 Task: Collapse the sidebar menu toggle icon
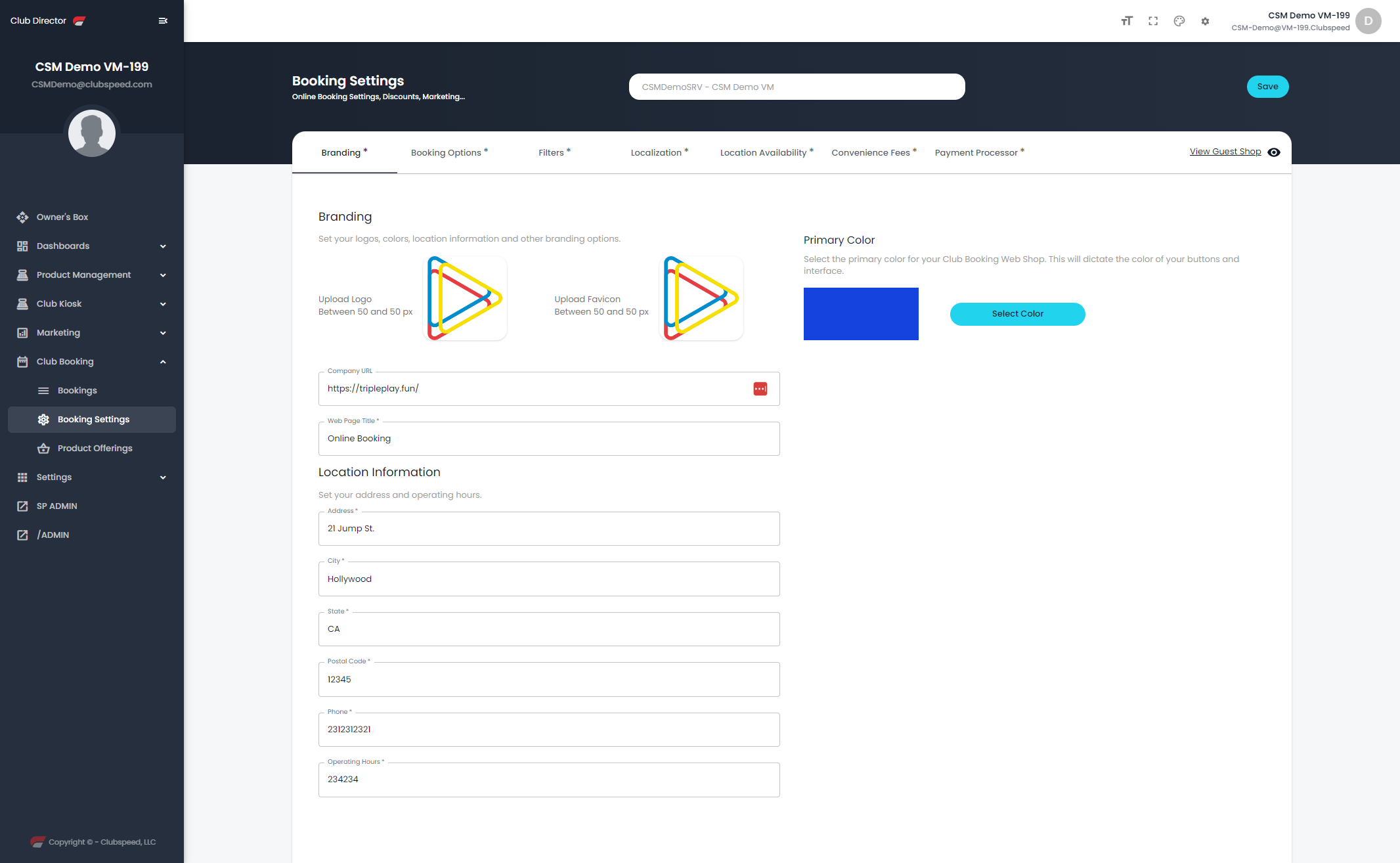(x=163, y=21)
